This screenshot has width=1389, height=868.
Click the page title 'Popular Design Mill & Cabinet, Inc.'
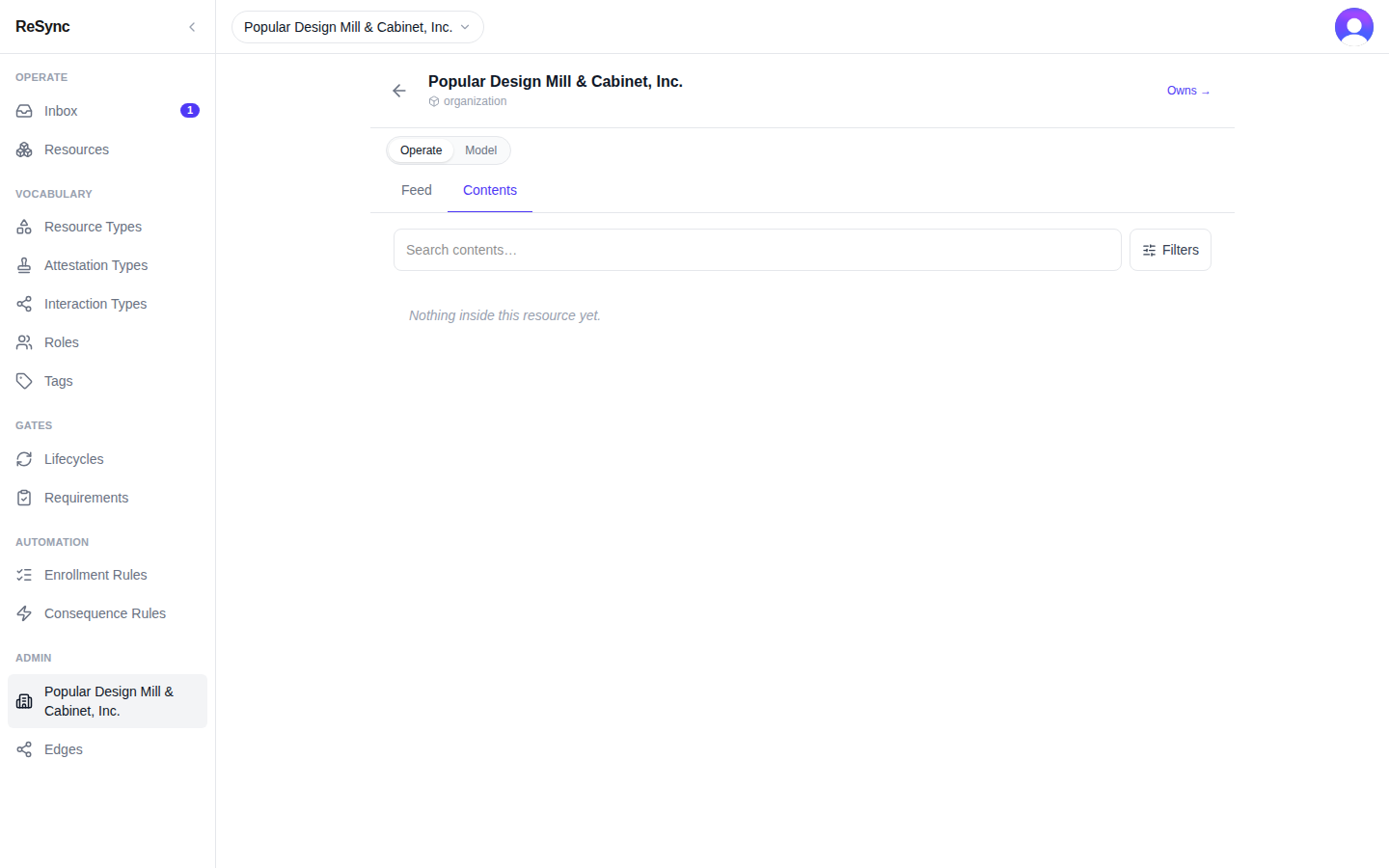click(556, 82)
